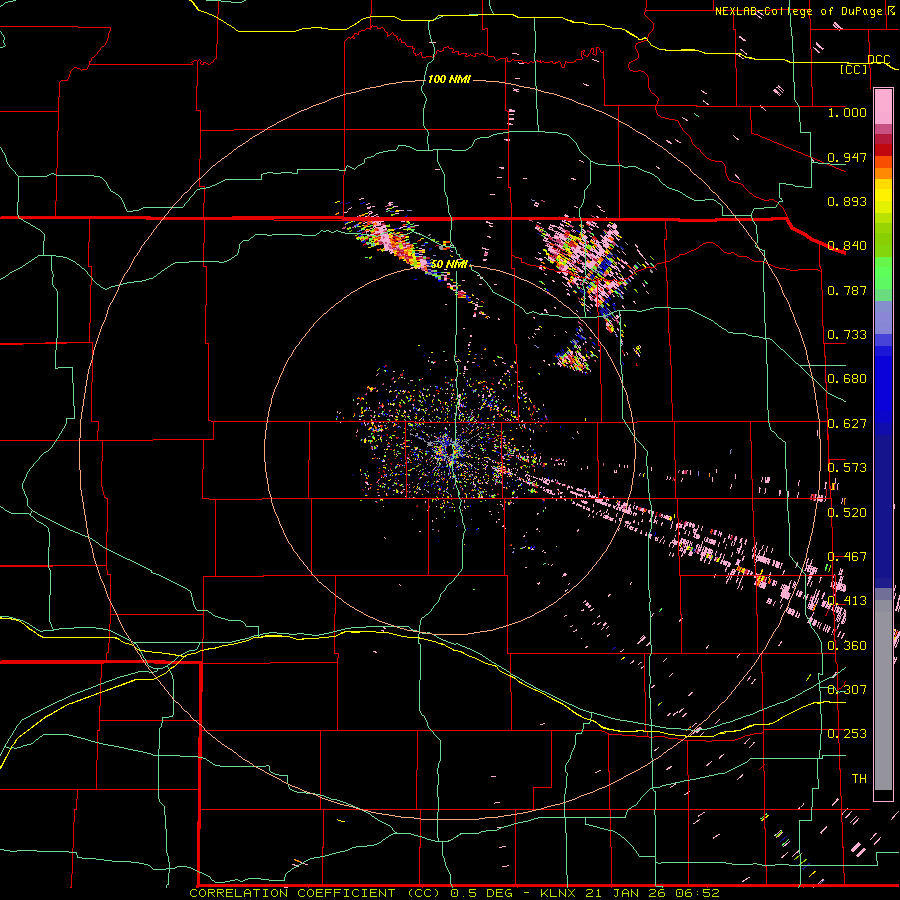
Task: Click the 0.307 legend value
Action: click(x=847, y=690)
